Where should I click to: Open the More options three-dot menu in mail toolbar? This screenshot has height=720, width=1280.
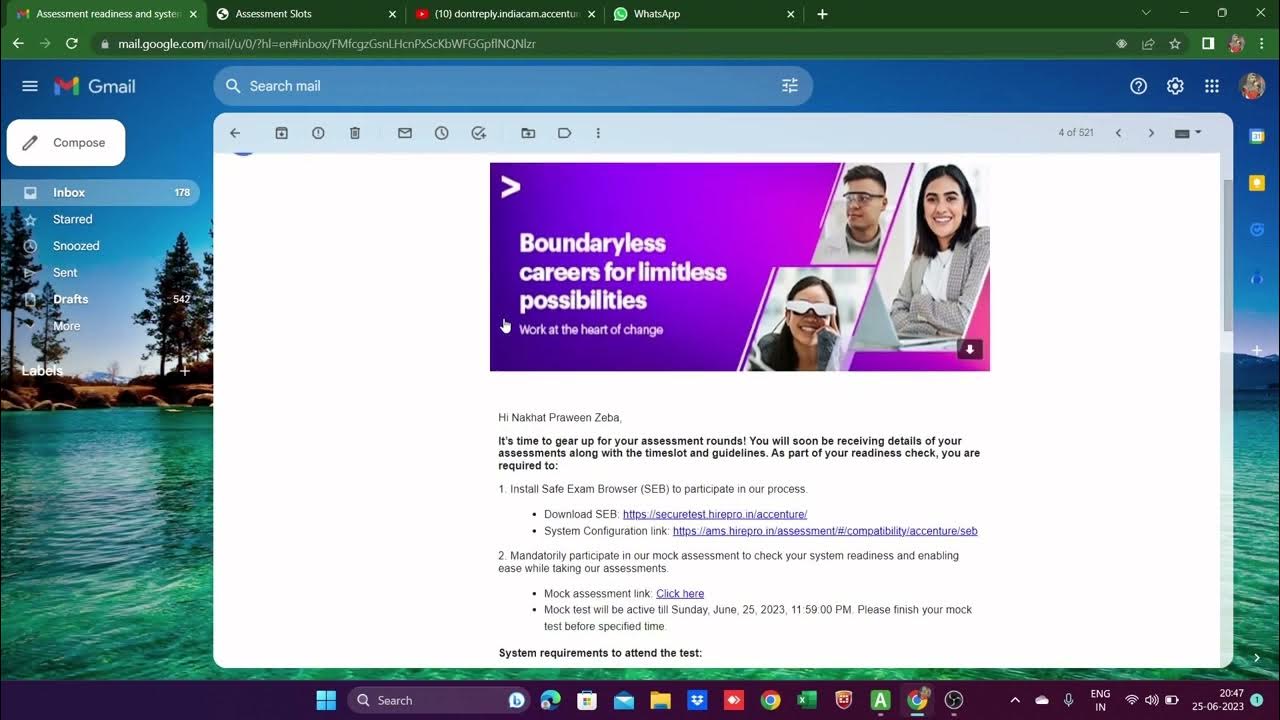pos(598,133)
